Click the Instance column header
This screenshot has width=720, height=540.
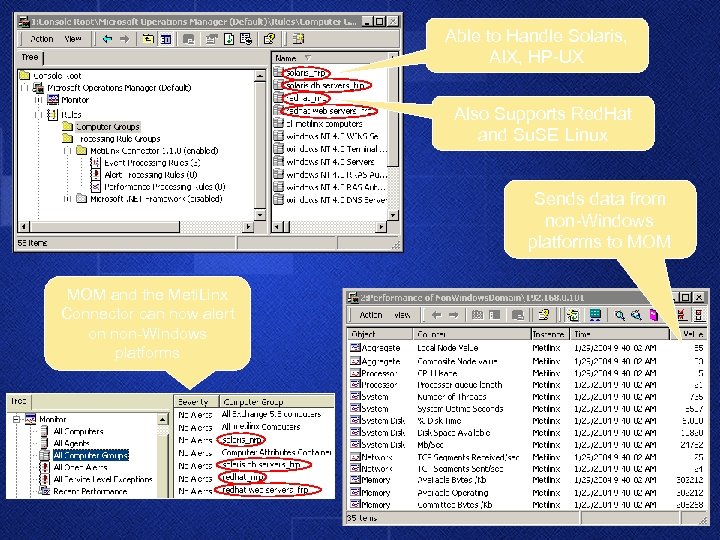point(550,334)
